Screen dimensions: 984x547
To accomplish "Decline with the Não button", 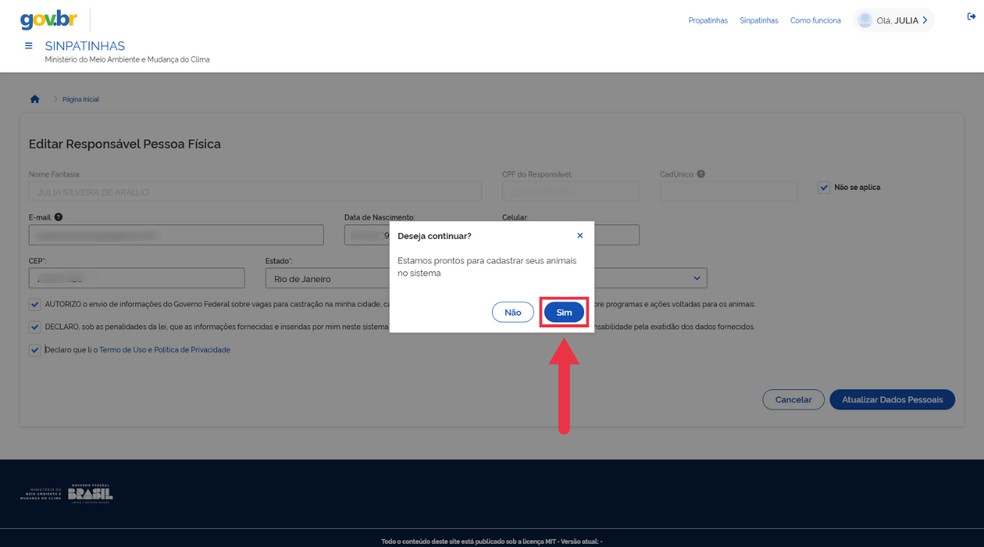I will (x=513, y=312).
